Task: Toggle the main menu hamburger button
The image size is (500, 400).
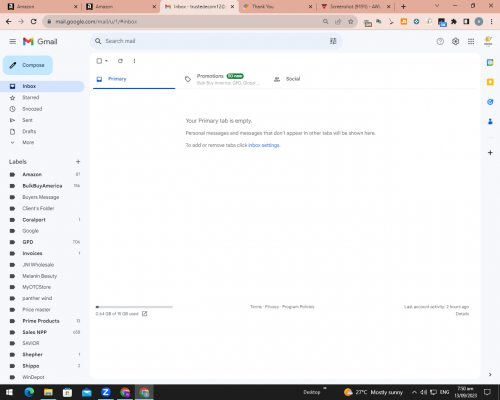Action: click(13, 41)
